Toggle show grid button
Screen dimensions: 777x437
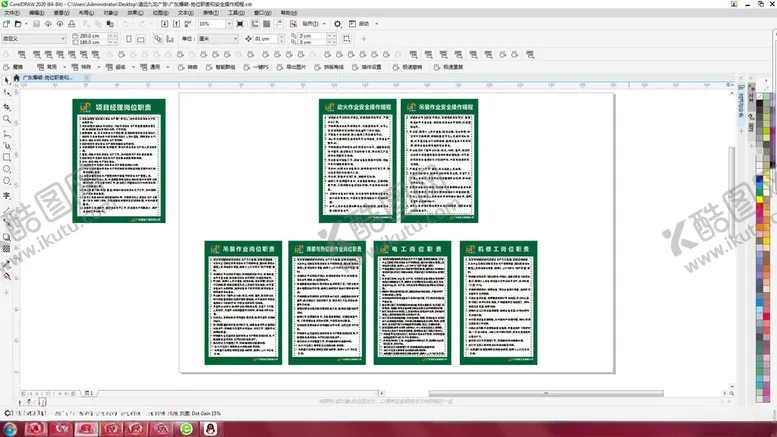pyautogui.click(x=267, y=24)
